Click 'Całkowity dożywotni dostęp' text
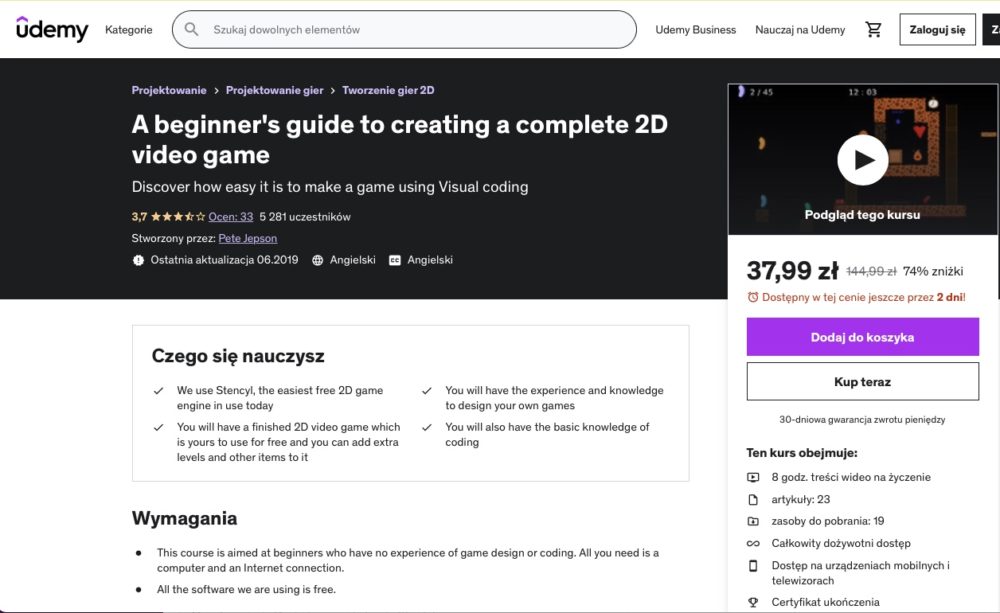This screenshot has width=1000, height=613. tap(841, 543)
